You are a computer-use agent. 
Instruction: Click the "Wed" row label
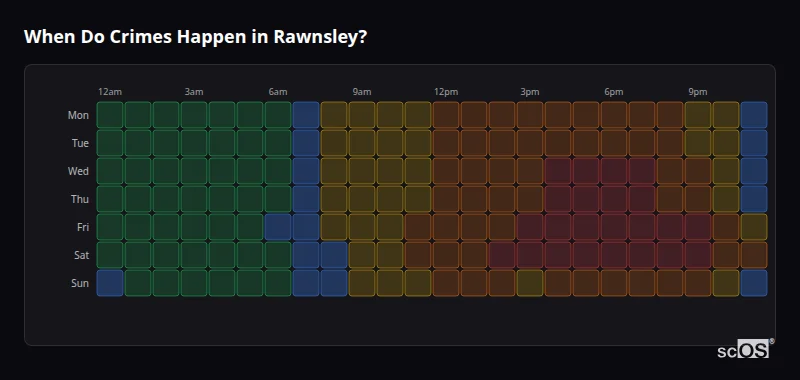(x=78, y=171)
